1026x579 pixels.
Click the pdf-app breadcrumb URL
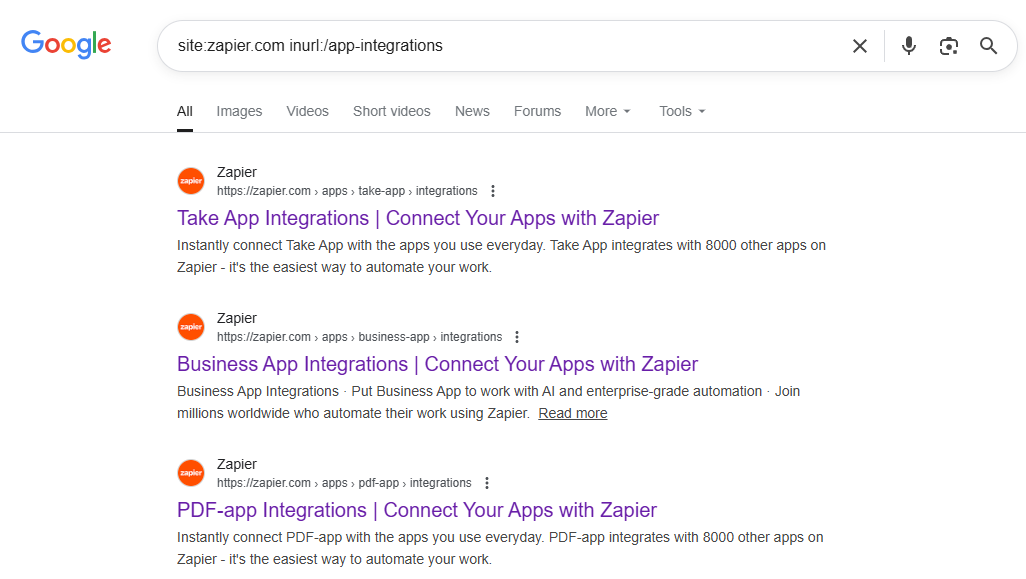coord(344,483)
